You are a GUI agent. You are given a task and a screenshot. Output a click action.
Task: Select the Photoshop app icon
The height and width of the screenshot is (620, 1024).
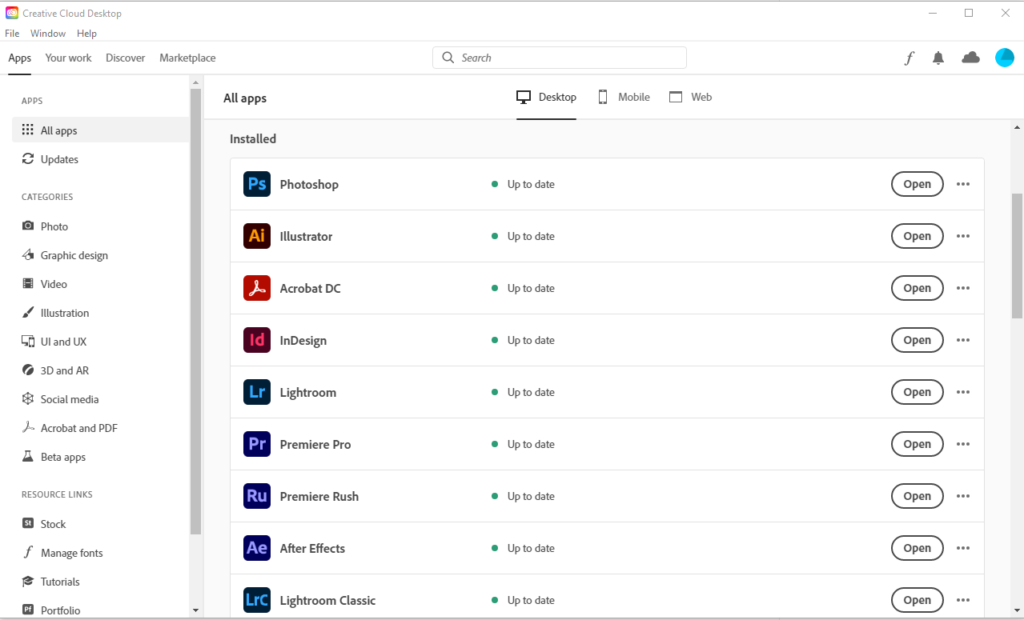pos(257,184)
